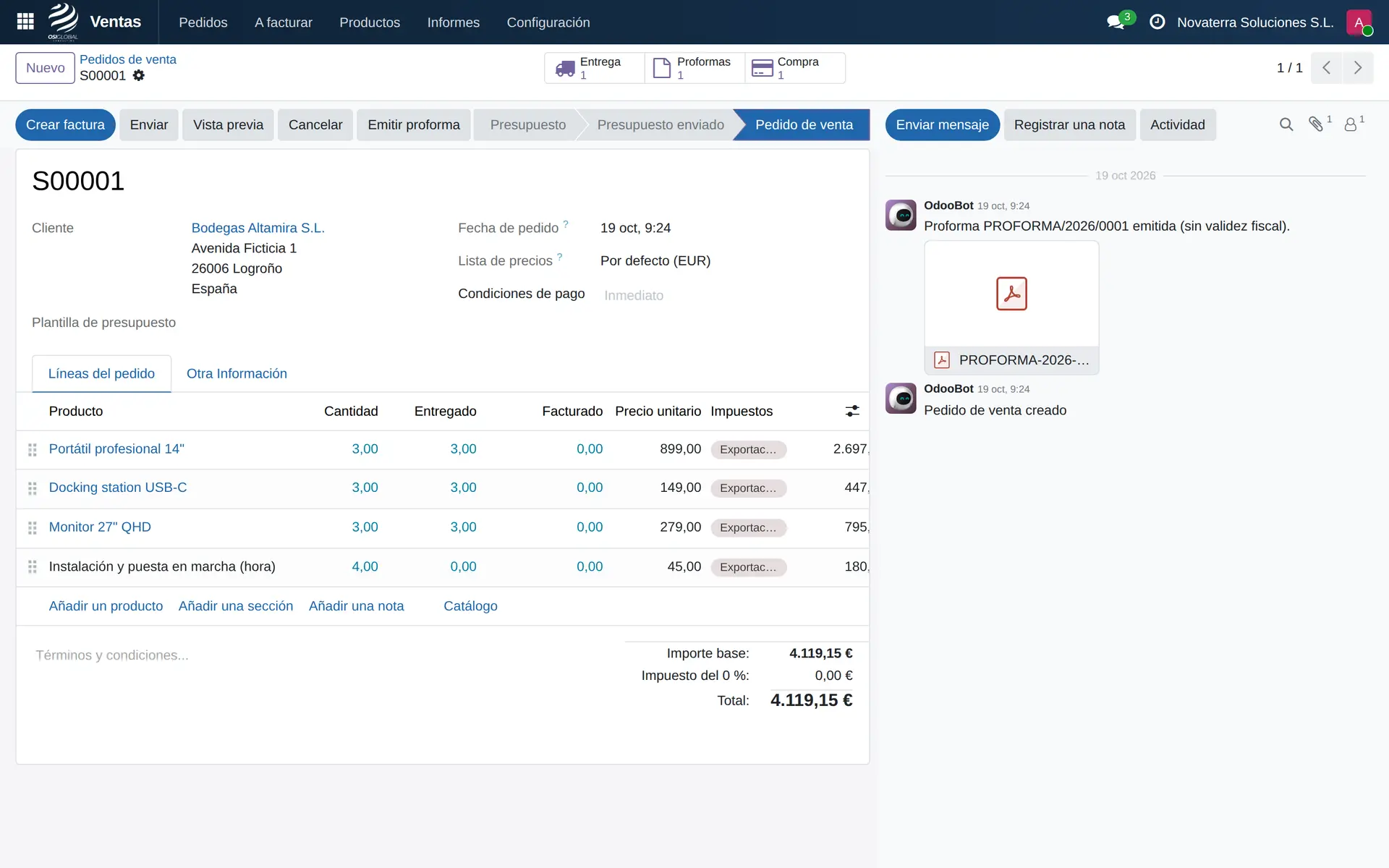
Task: Open the Pedidos menu
Action: (203, 22)
